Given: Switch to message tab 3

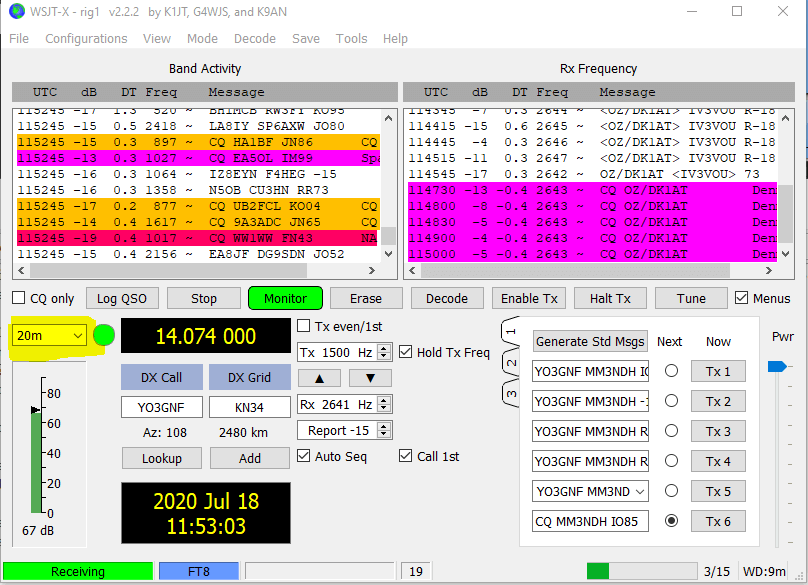Looking at the screenshot, I should 510,394.
